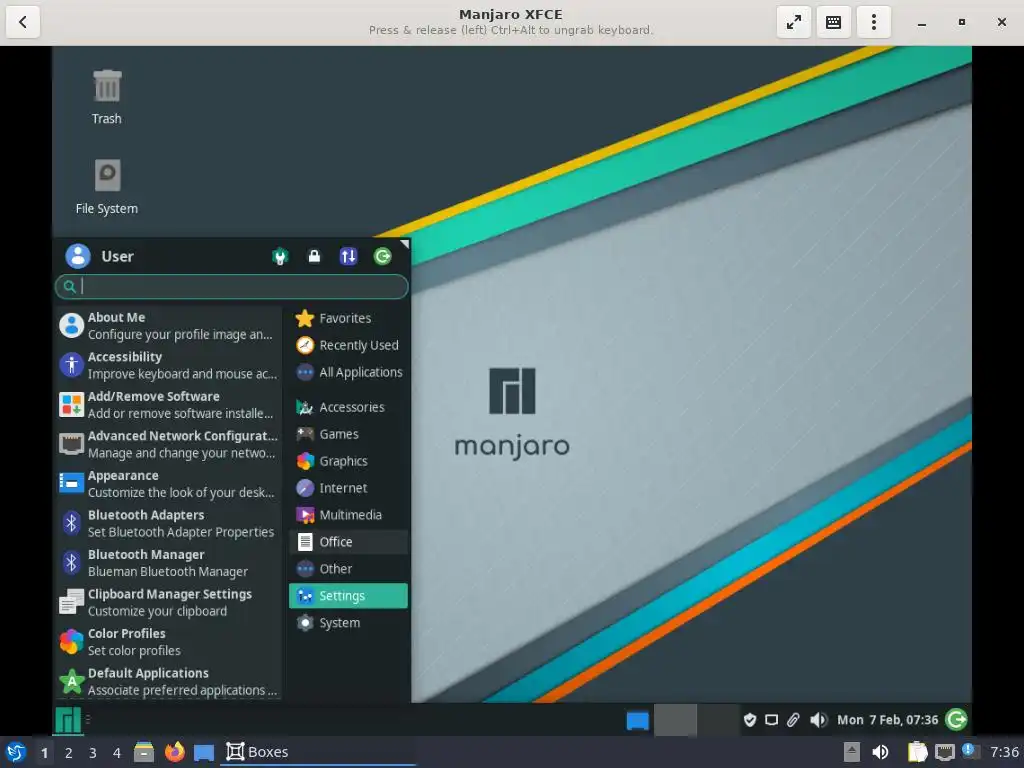Viewport: 1024px width, 768px height.
Task: Click the green session logout icon on Manjaro panel
Action: click(x=956, y=720)
